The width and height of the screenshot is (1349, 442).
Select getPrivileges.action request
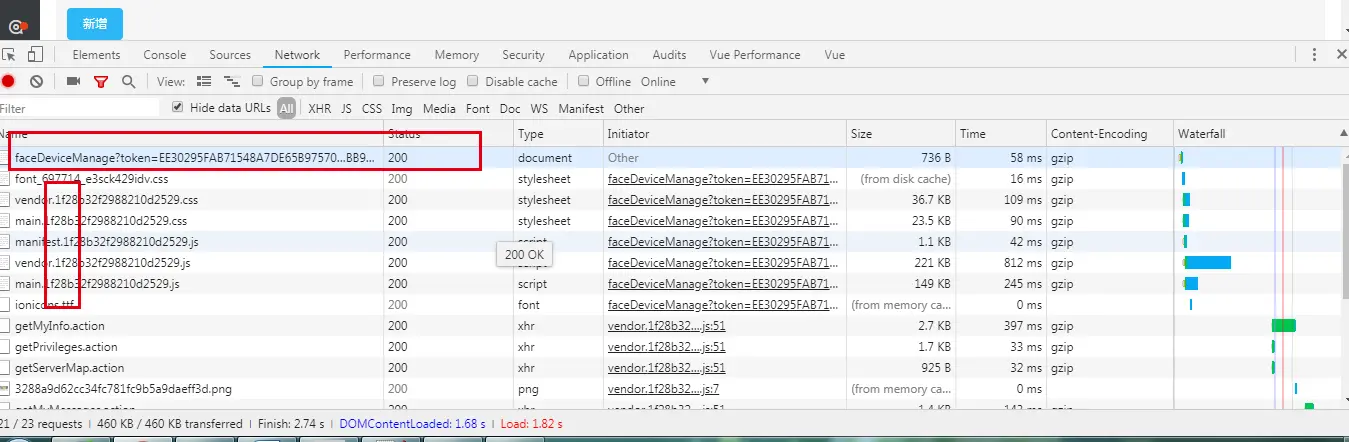[670, 347]
